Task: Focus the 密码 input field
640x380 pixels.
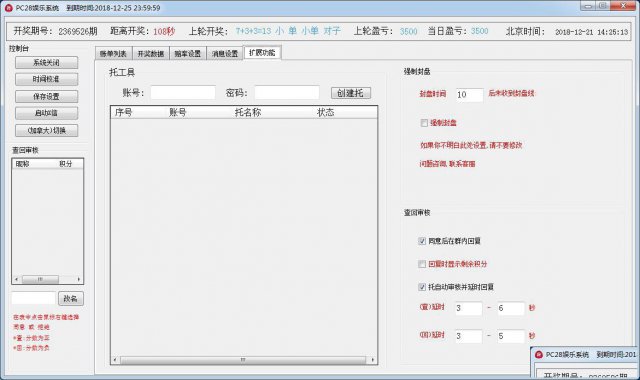Action: [x=287, y=93]
